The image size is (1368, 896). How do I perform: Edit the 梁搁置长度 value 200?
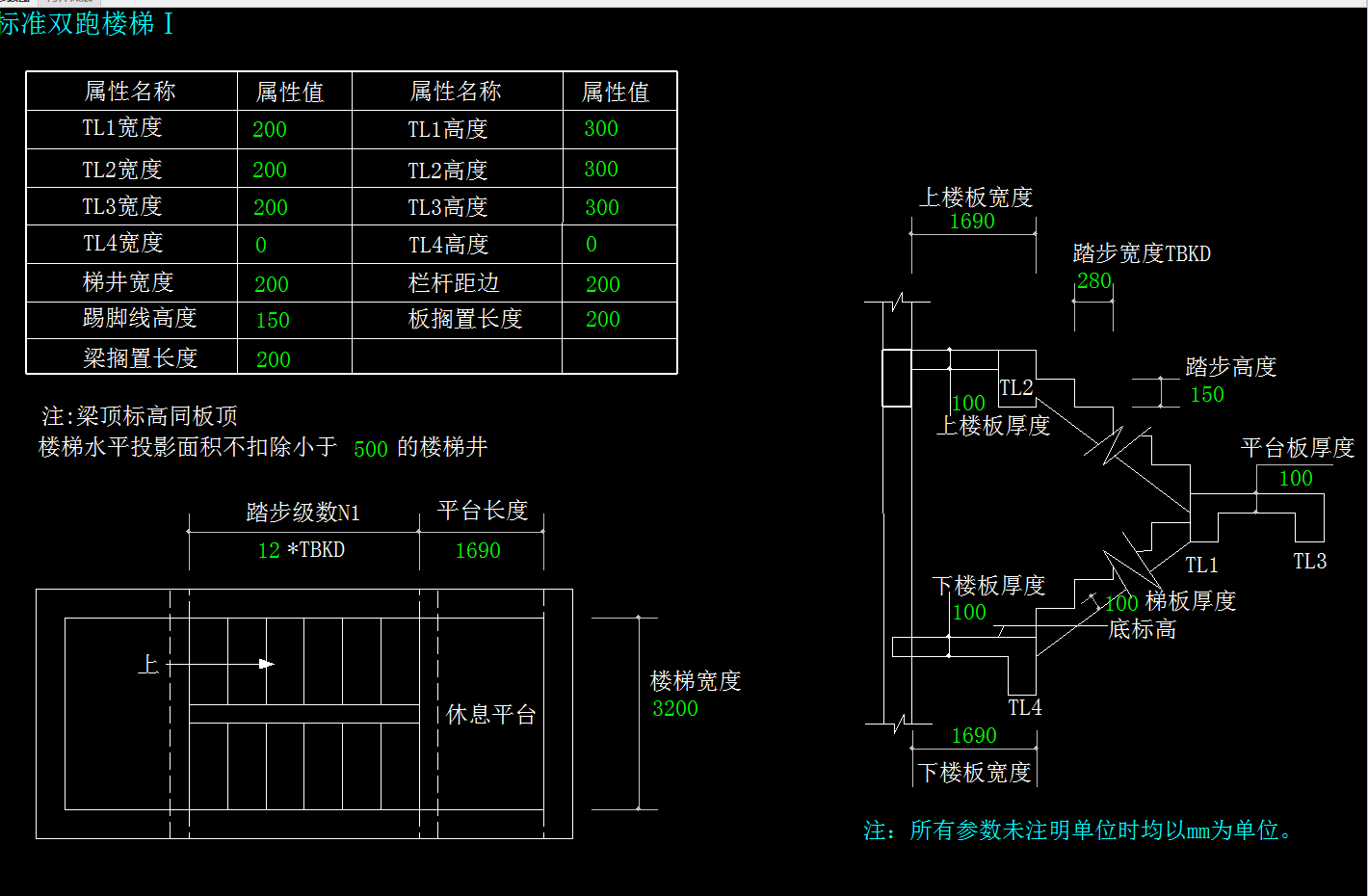[274, 359]
